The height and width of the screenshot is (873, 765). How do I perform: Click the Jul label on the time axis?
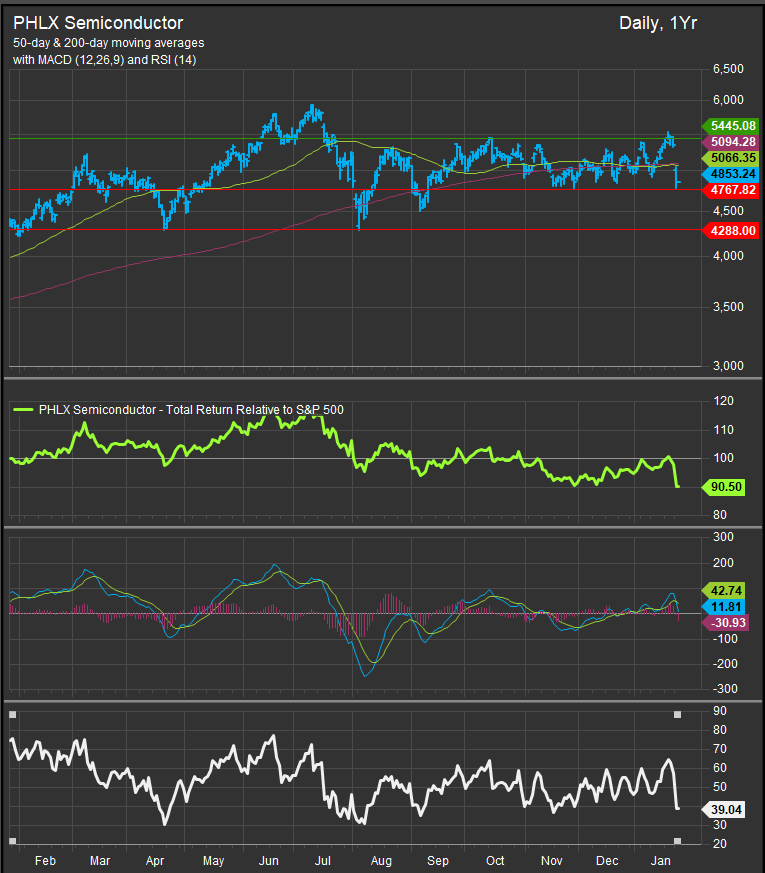pyautogui.click(x=323, y=861)
